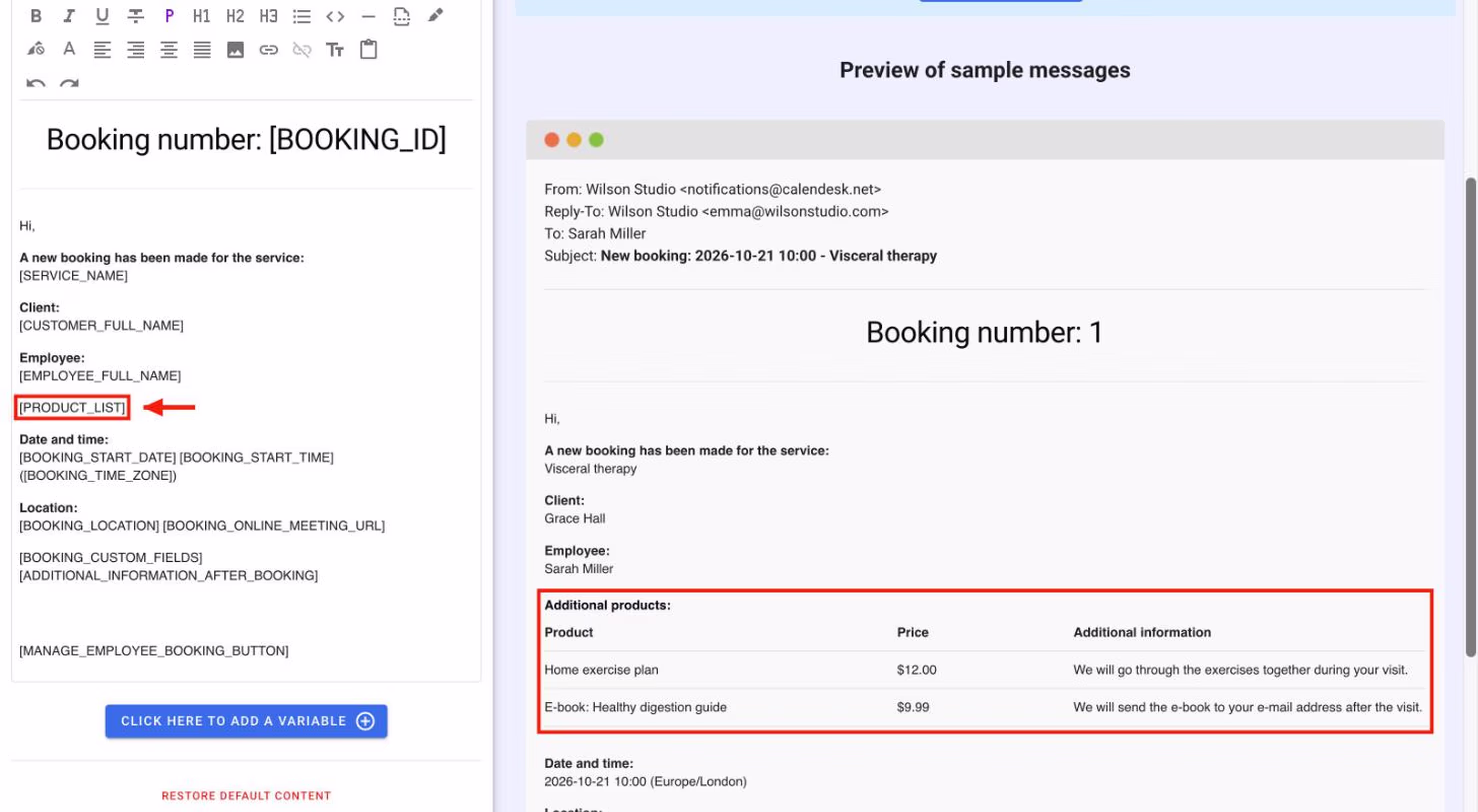1478x812 pixels.
Task: Redo the last edit
Action: point(69,82)
